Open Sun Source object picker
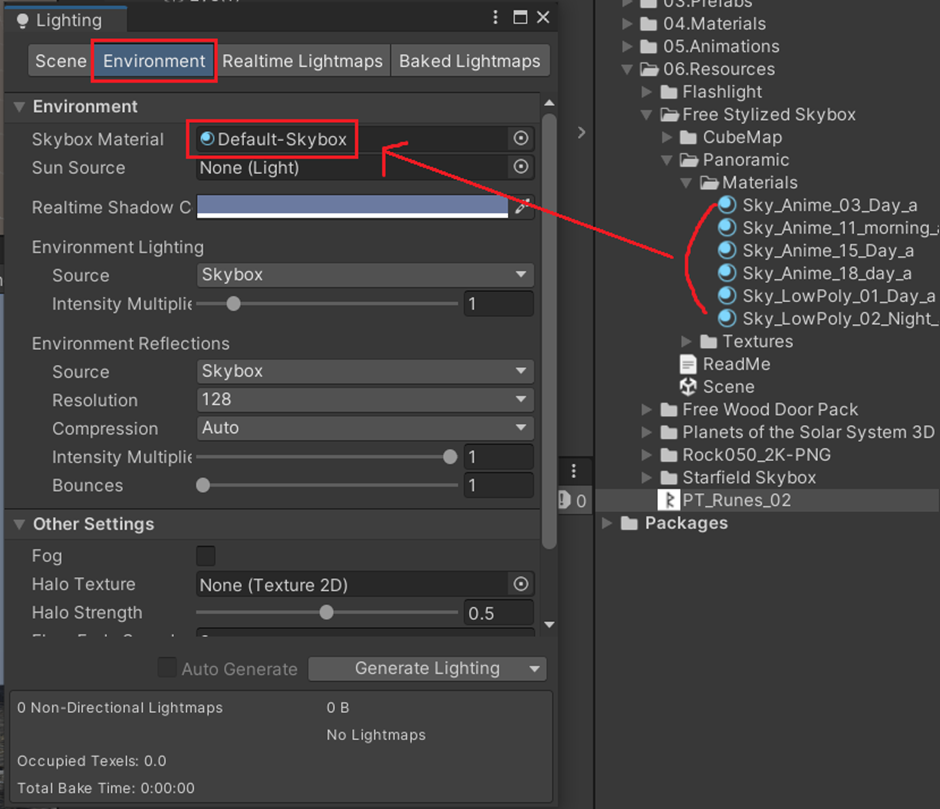Viewport: 940px width, 809px height. point(520,167)
